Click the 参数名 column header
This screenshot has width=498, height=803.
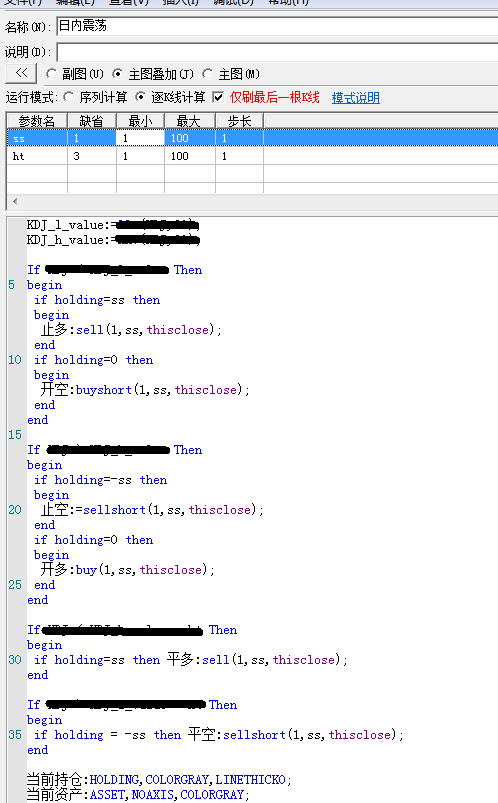pos(36,121)
